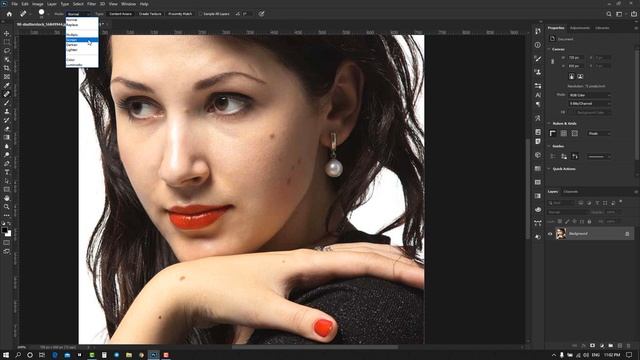Switch to the Adjustments tab
This screenshot has width=640, height=360.
pos(580,28)
